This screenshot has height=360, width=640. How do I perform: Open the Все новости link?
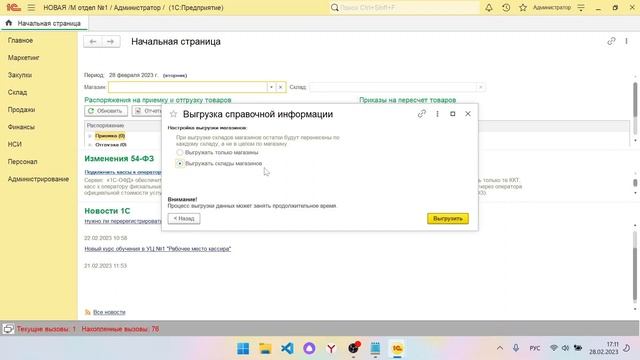tap(109, 312)
